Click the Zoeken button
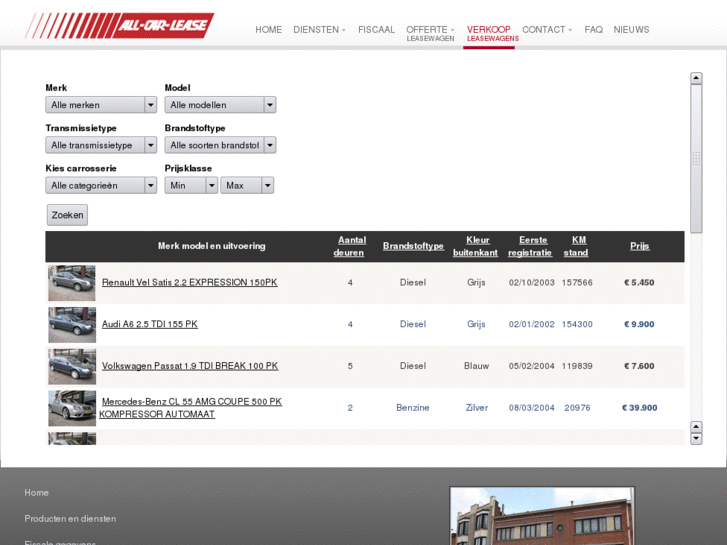The image size is (727, 545). (67, 215)
